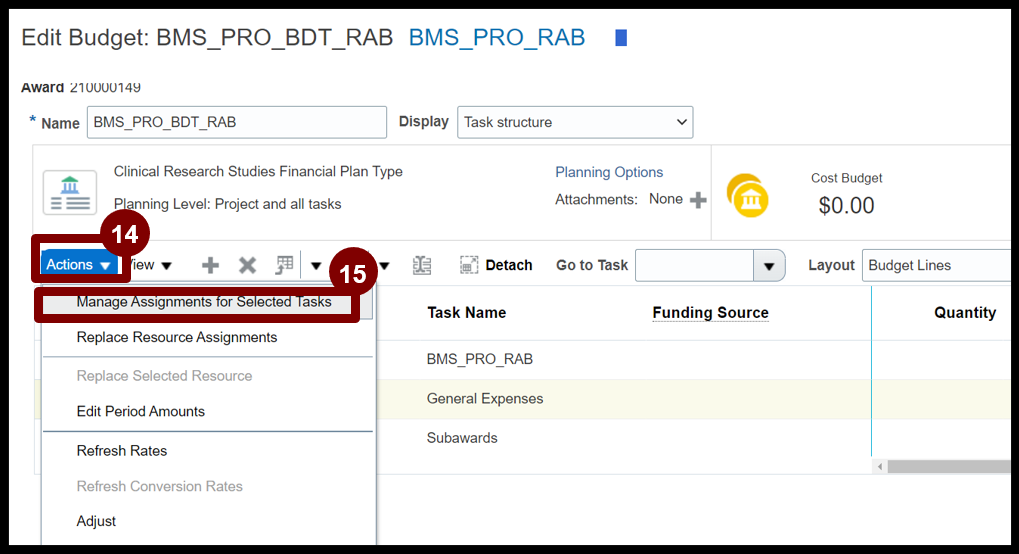Choose Adjust from the Actions menu
Viewport: 1019px width, 554px height.
96,521
